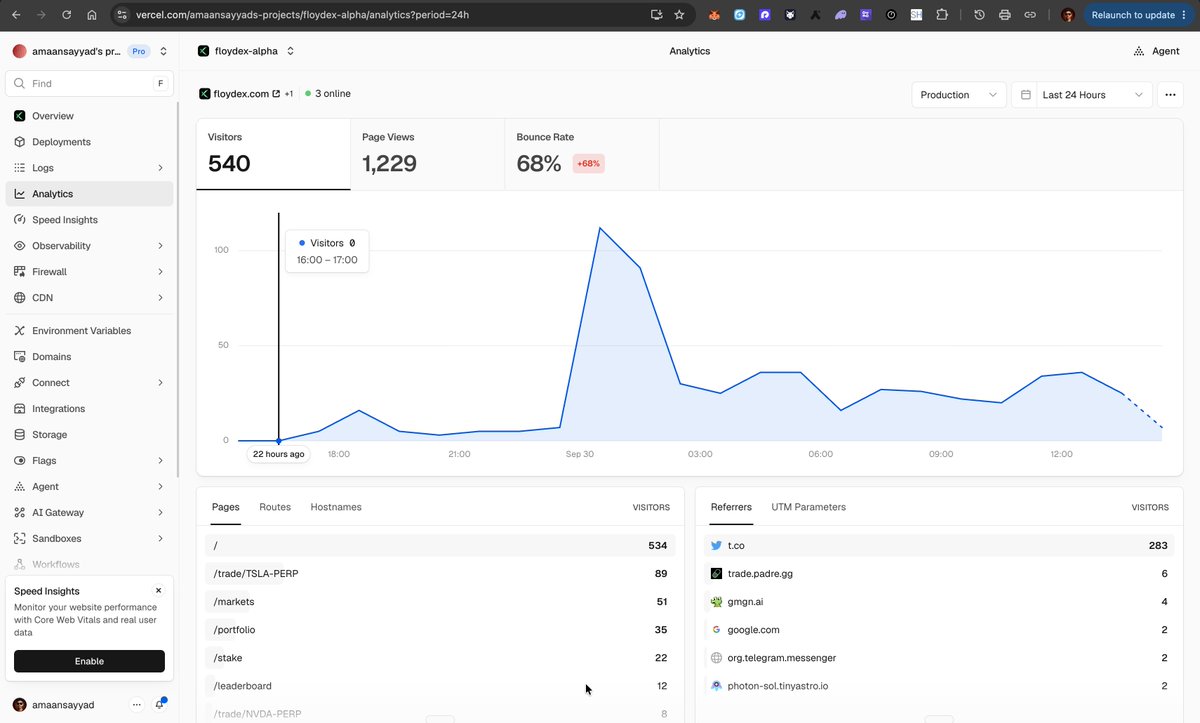
Task: Open Sandboxes in the sidebar
Action: coord(89,539)
